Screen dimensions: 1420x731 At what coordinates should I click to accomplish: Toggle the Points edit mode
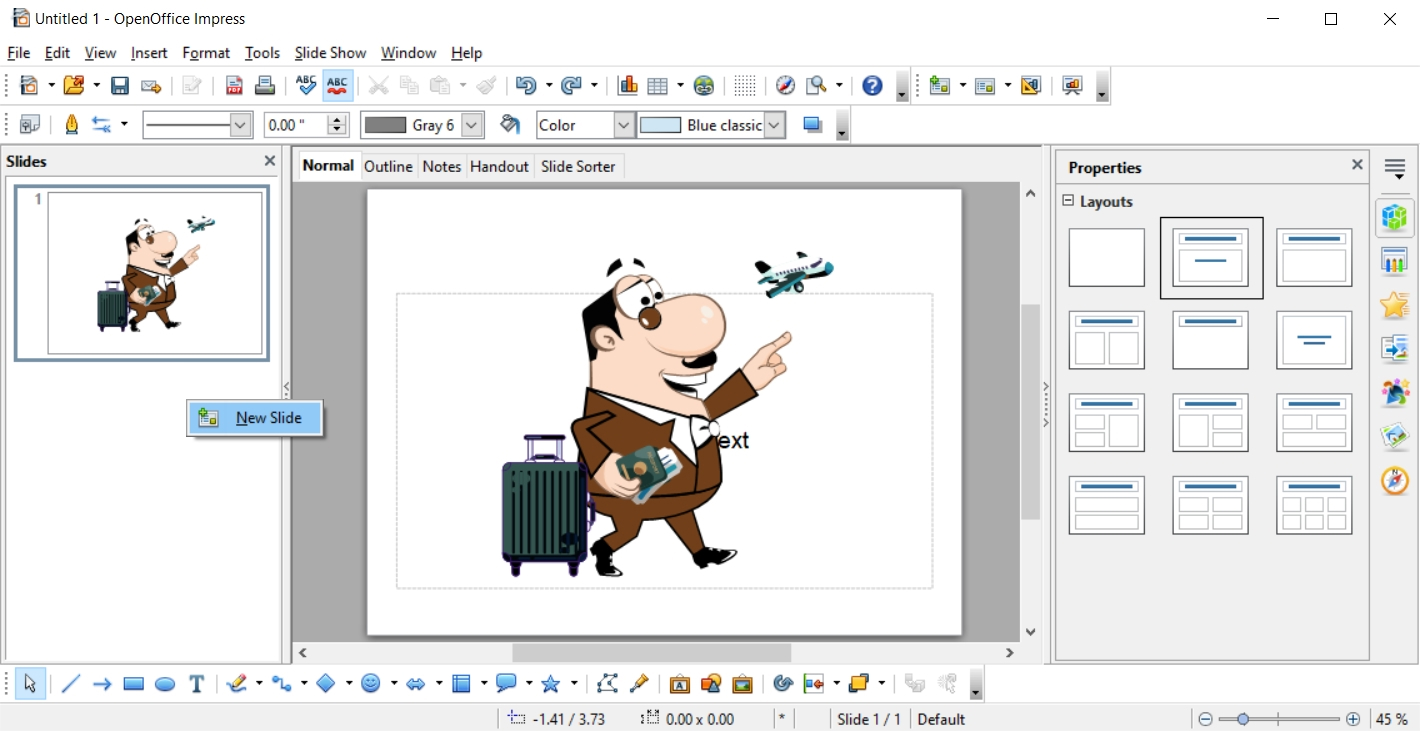pyautogui.click(x=607, y=684)
